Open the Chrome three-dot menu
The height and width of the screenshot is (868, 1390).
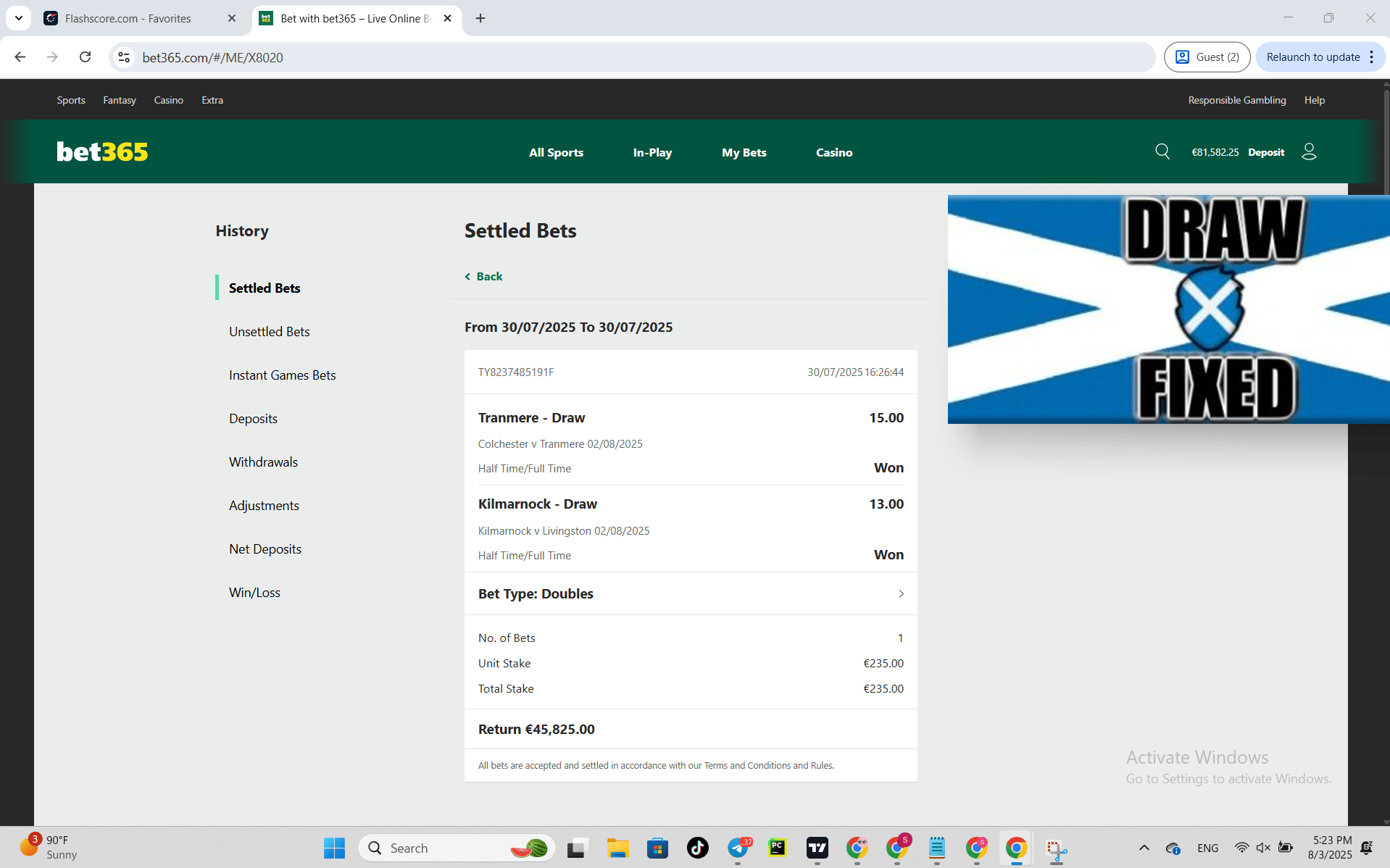(1371, 57)
